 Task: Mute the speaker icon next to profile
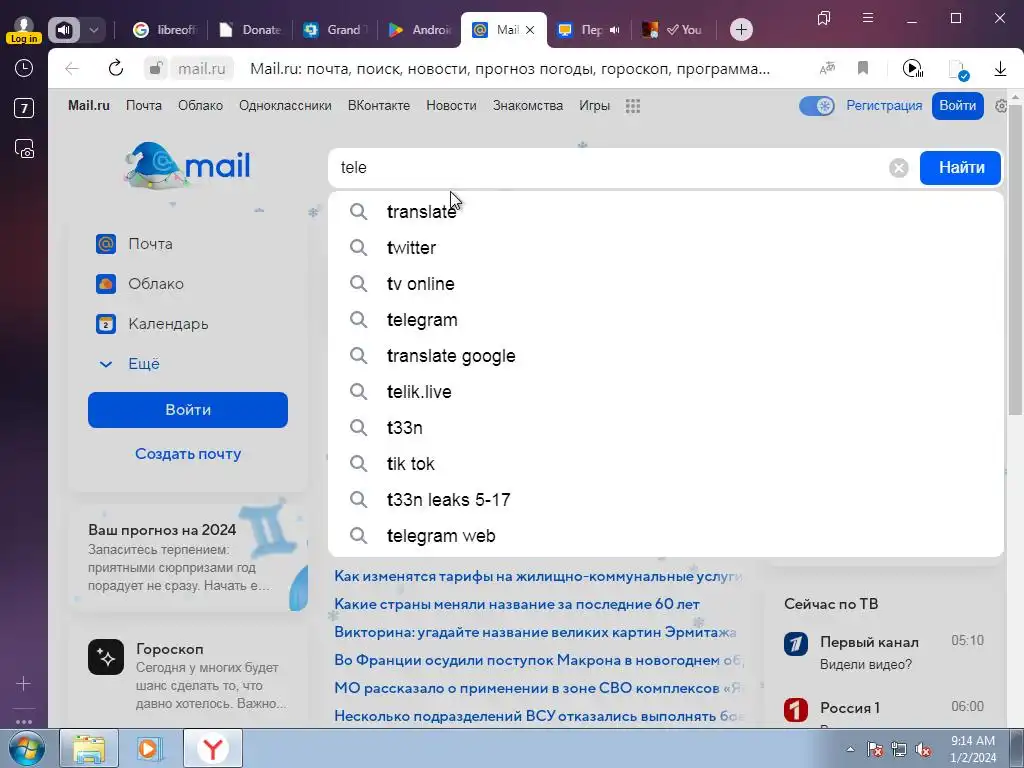64,30
